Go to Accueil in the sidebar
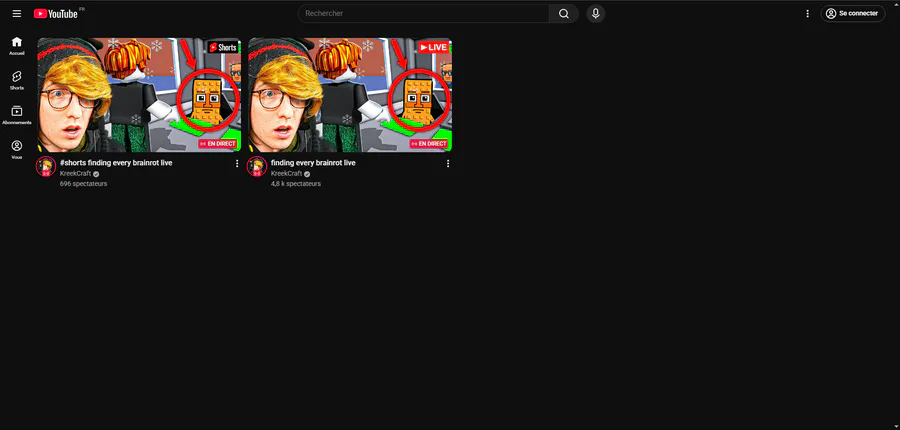The width and height of the screenshot is (900, 430). pos(17,46)
